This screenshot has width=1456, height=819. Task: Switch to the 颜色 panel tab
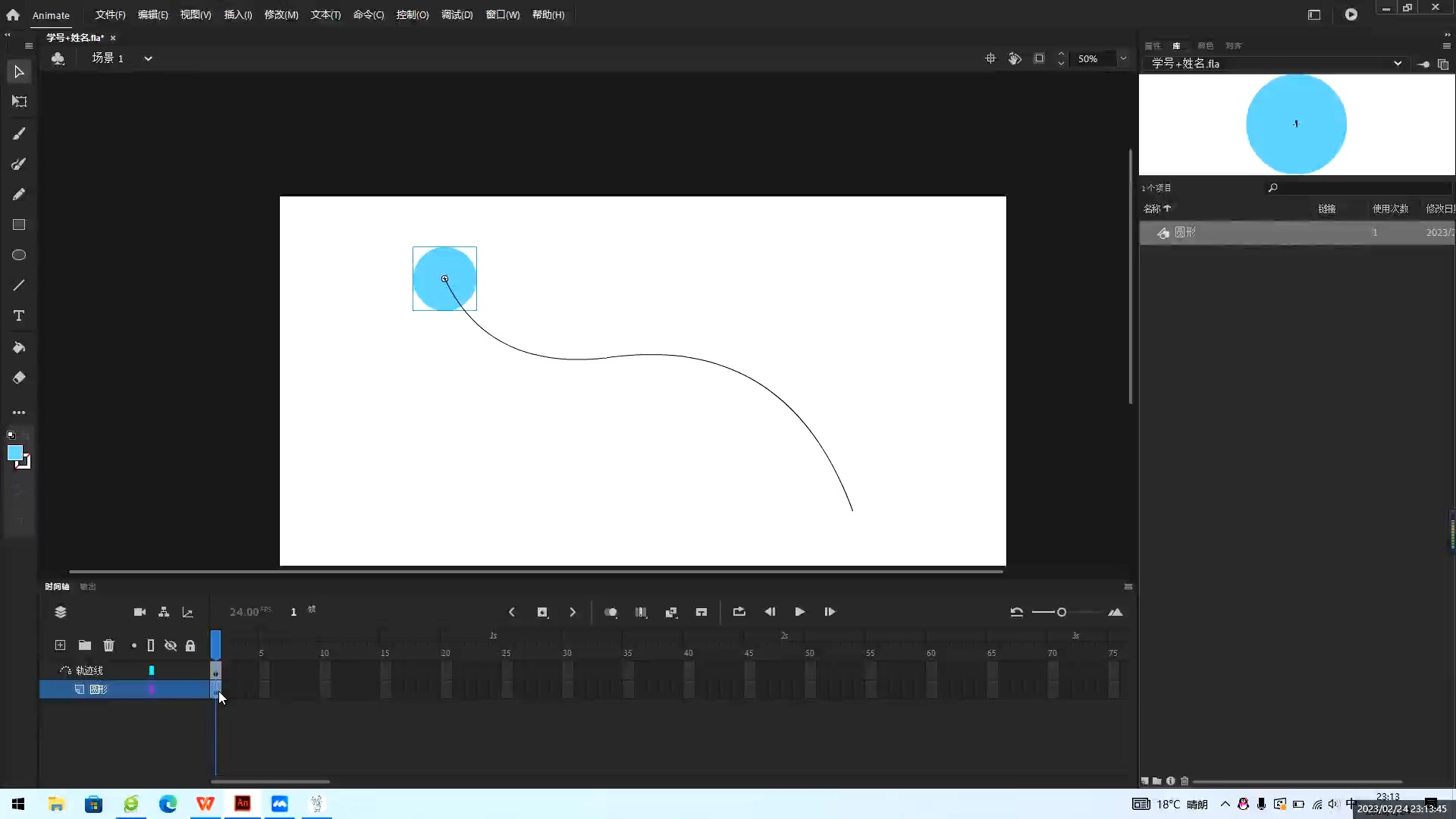click(x=1205, y=45)
